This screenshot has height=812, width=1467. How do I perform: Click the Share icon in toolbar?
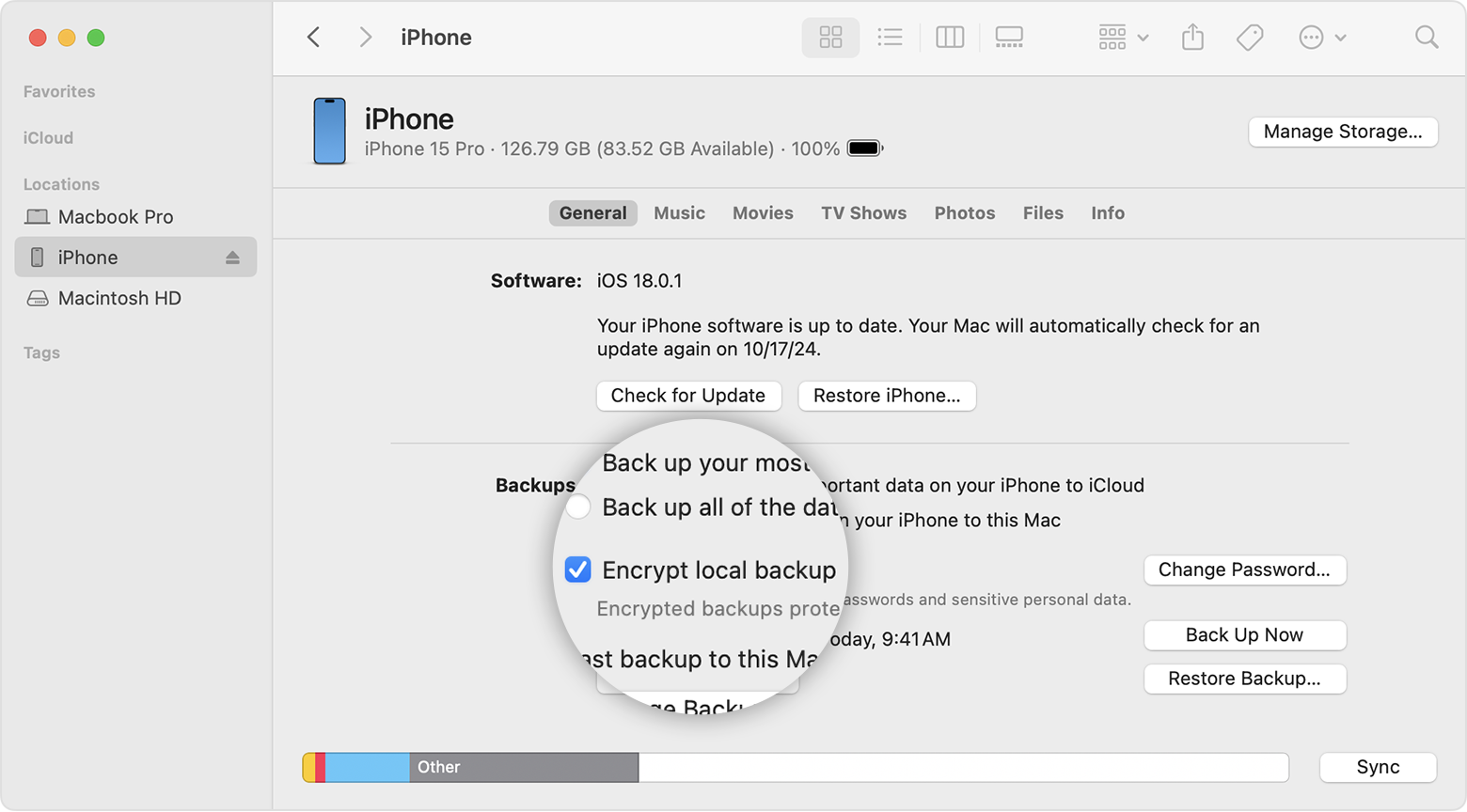[x=1192, y=38]
